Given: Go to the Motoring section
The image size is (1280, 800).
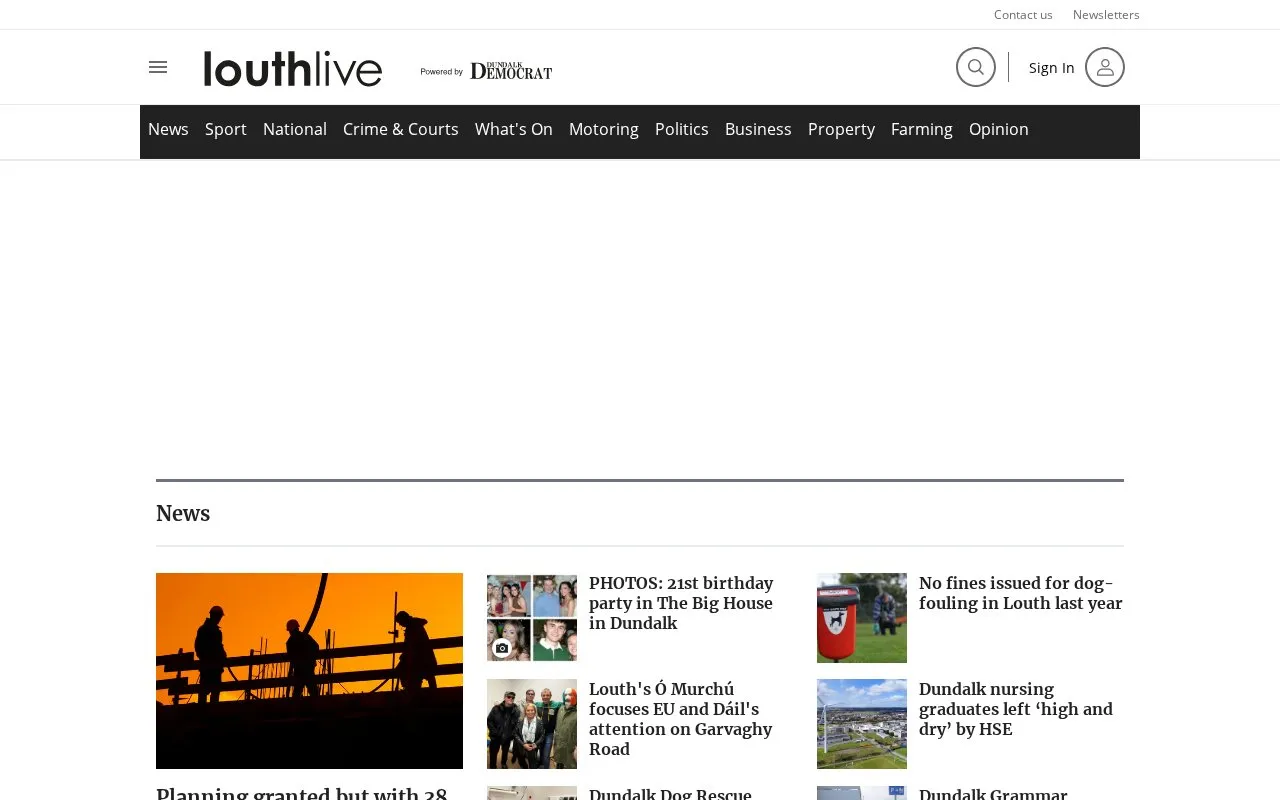Looking at the screenshot, I should [x=604, y=129].
